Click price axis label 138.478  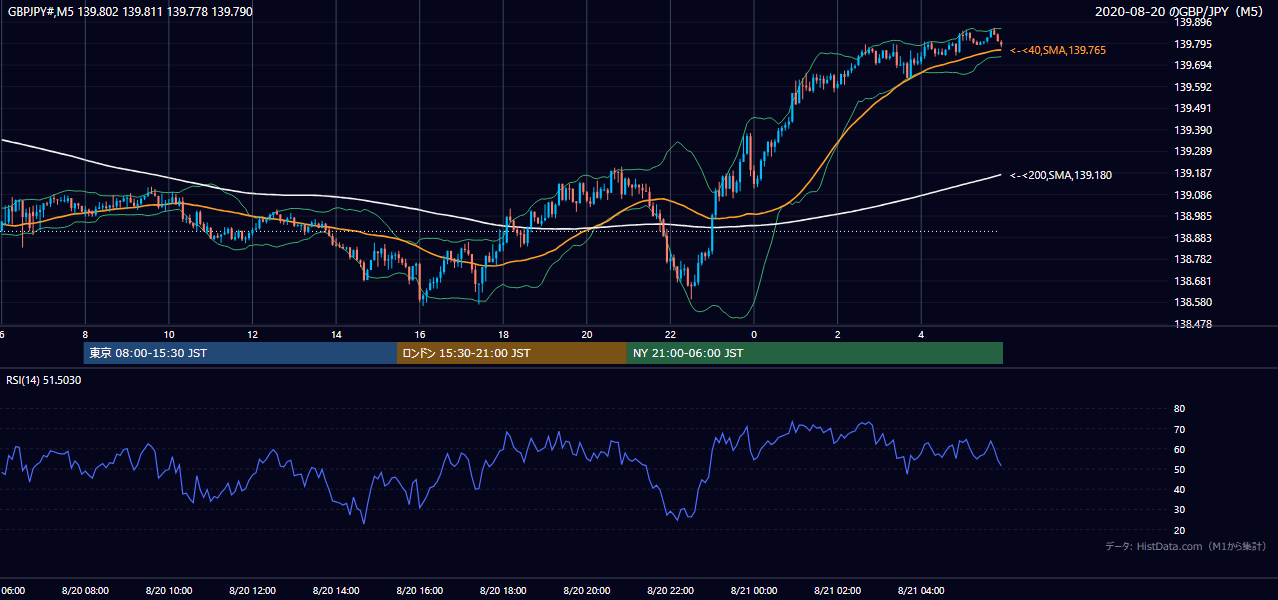(1192, 324)
